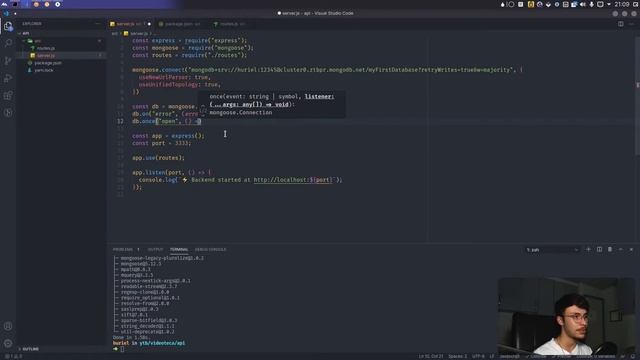Viewport: 640px width, 360px height.
Task: Click the mongoose.connect line in the editor
Action: [x=327, y=70]
